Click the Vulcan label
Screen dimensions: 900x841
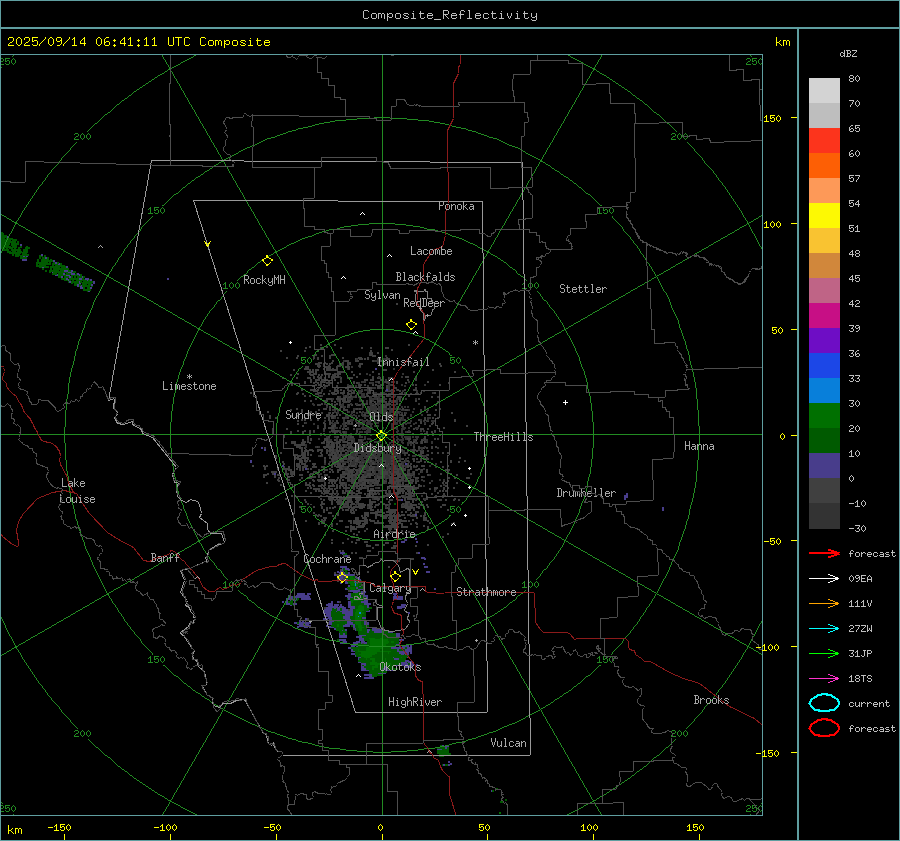coord(508,743)
